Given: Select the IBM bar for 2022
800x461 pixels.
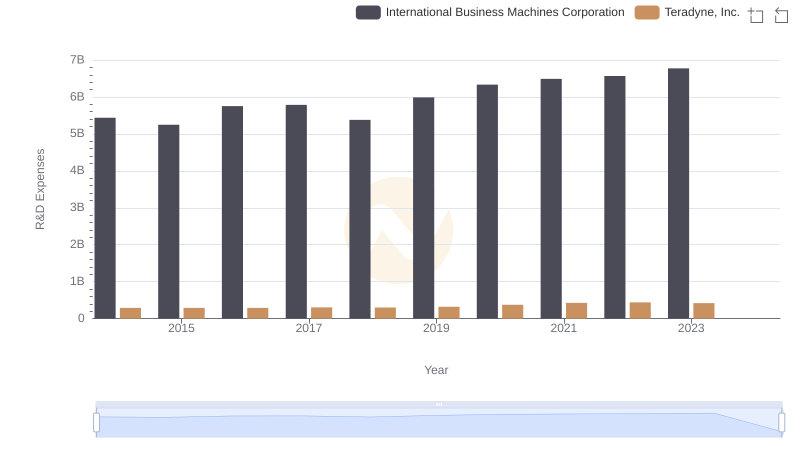Looking at the screenshot, I should point(615,197).
